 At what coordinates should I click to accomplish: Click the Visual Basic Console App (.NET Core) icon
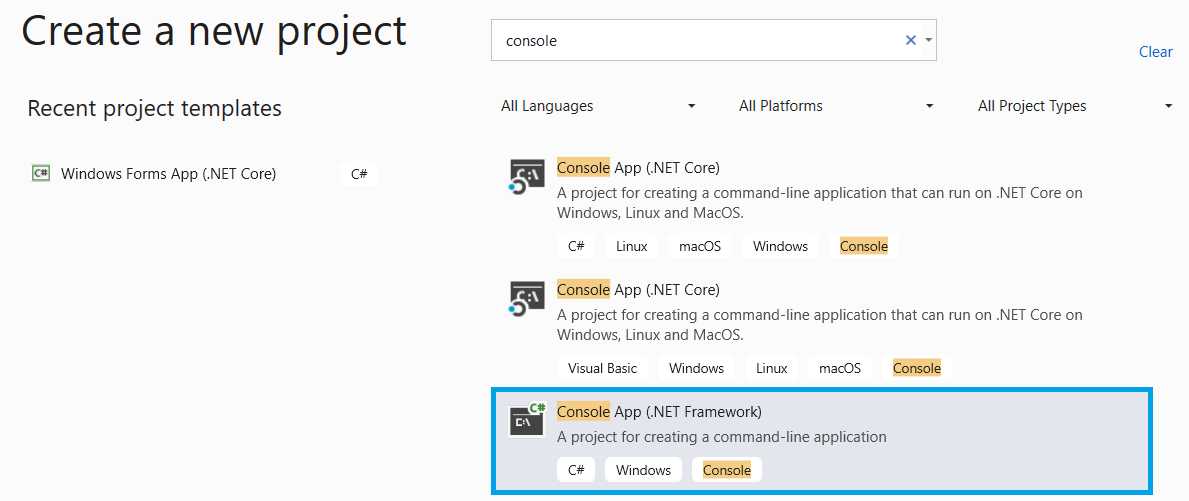pos(526,299)
